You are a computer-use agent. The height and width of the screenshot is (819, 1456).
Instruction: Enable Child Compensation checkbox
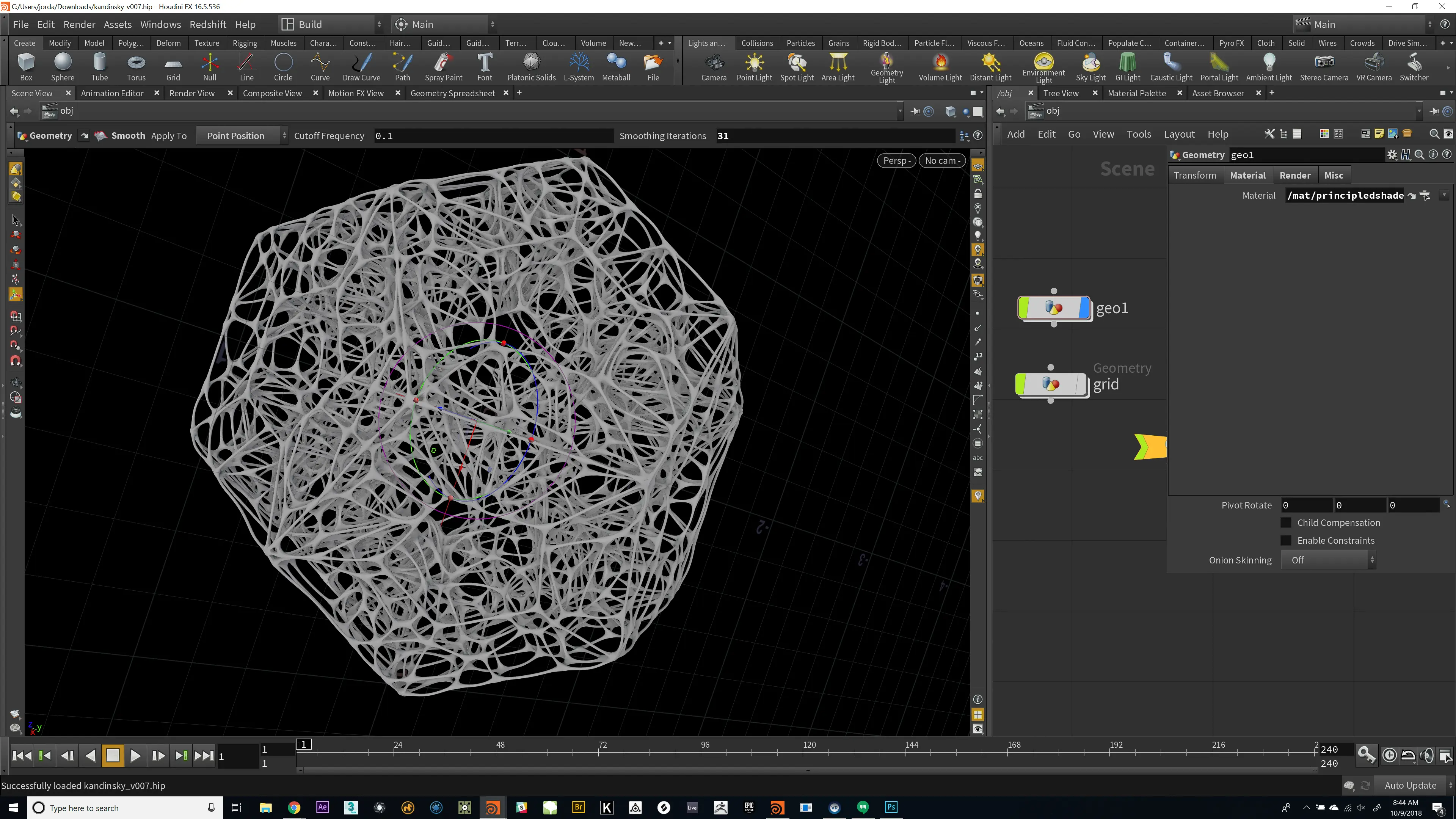(x=1286, y=522)
